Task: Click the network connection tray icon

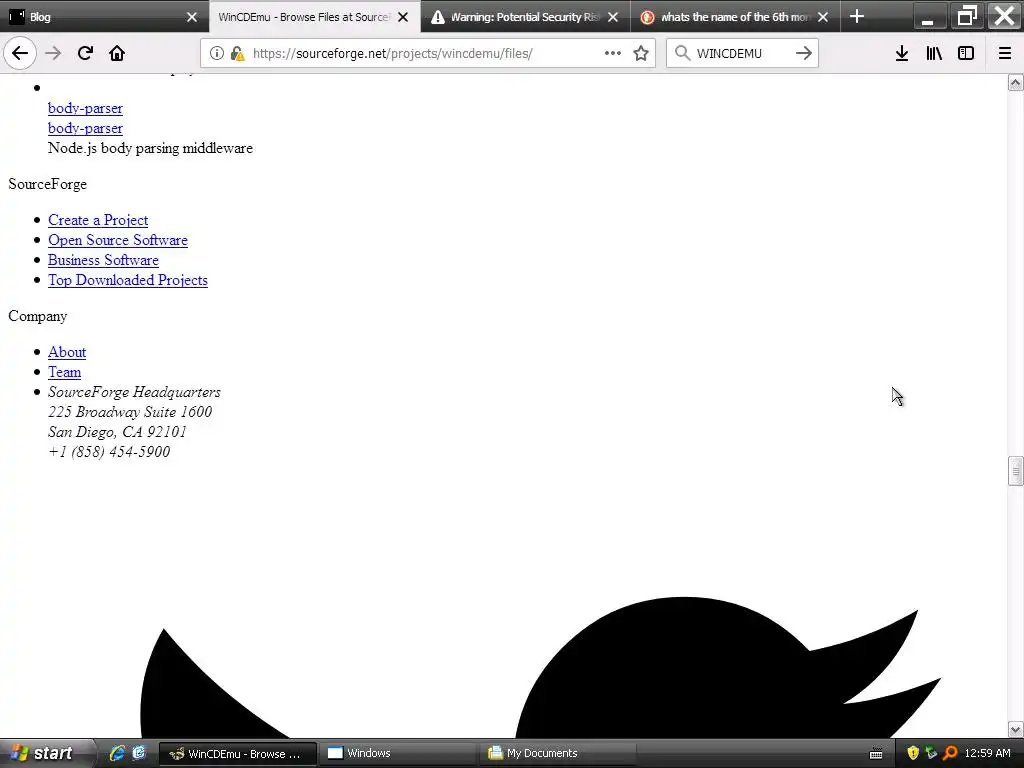Action: click(931, 753)
